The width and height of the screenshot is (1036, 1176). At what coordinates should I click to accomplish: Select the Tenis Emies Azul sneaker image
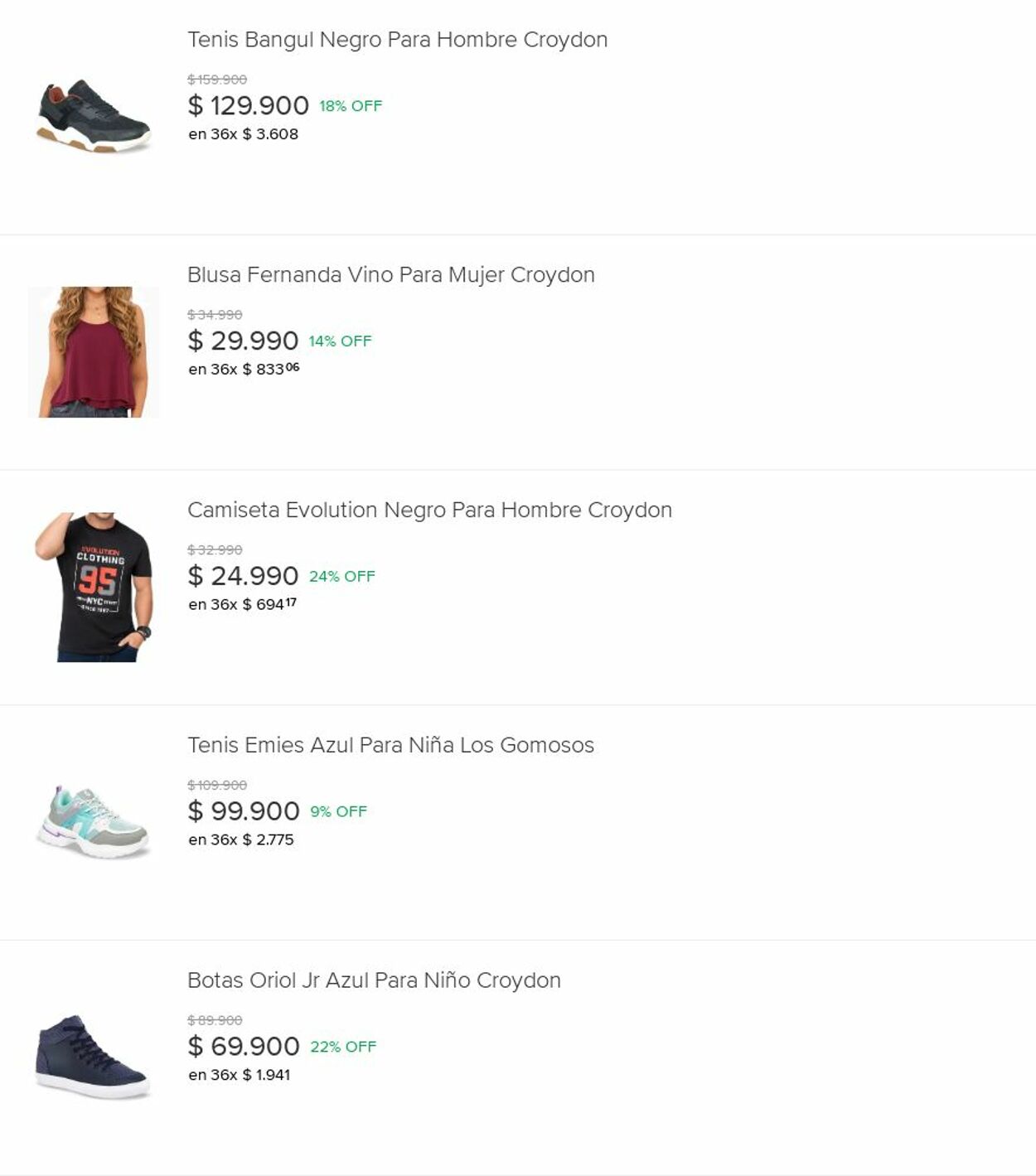(94, 822)
